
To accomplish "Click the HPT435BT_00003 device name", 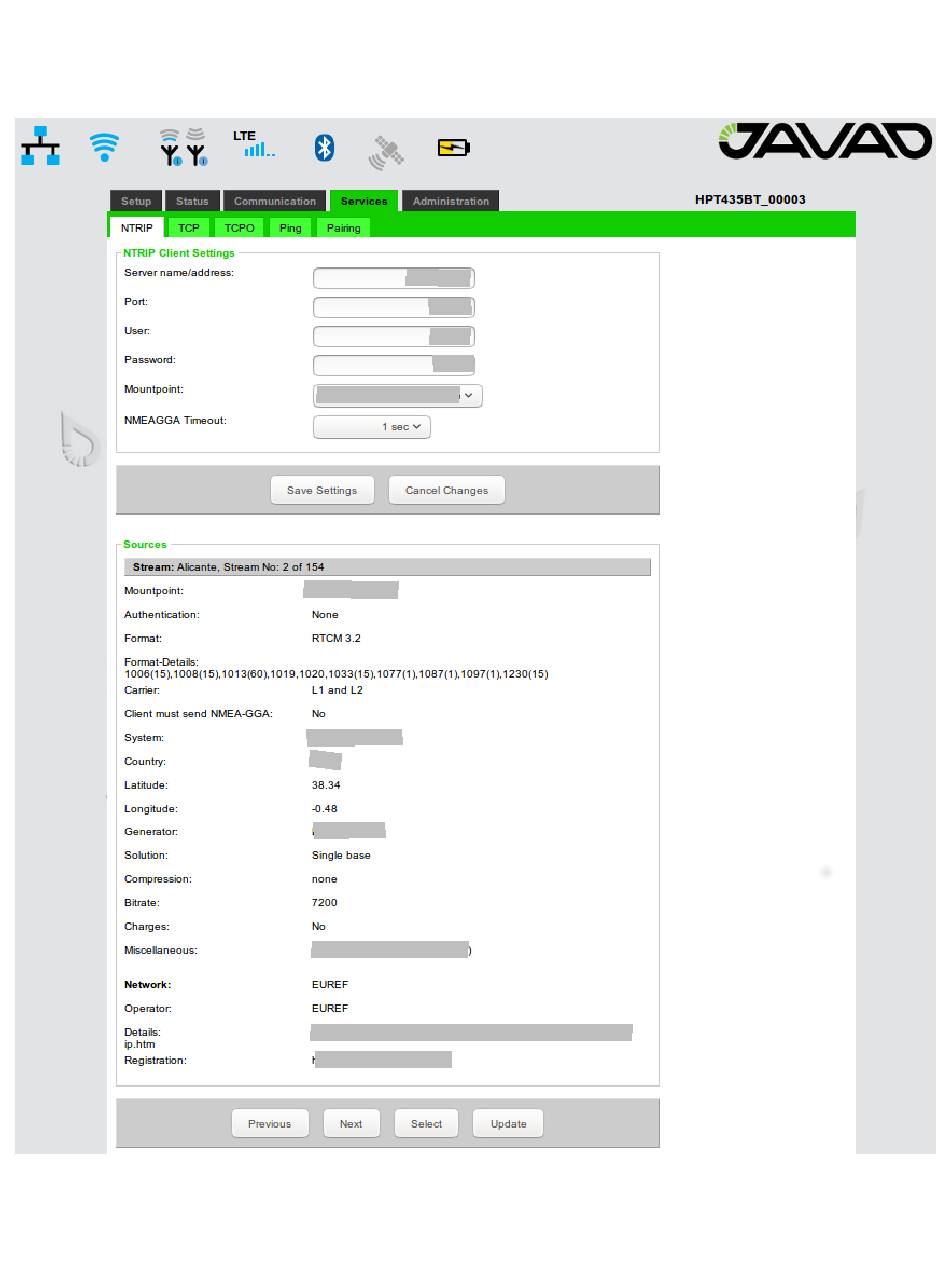I will 750,200.
